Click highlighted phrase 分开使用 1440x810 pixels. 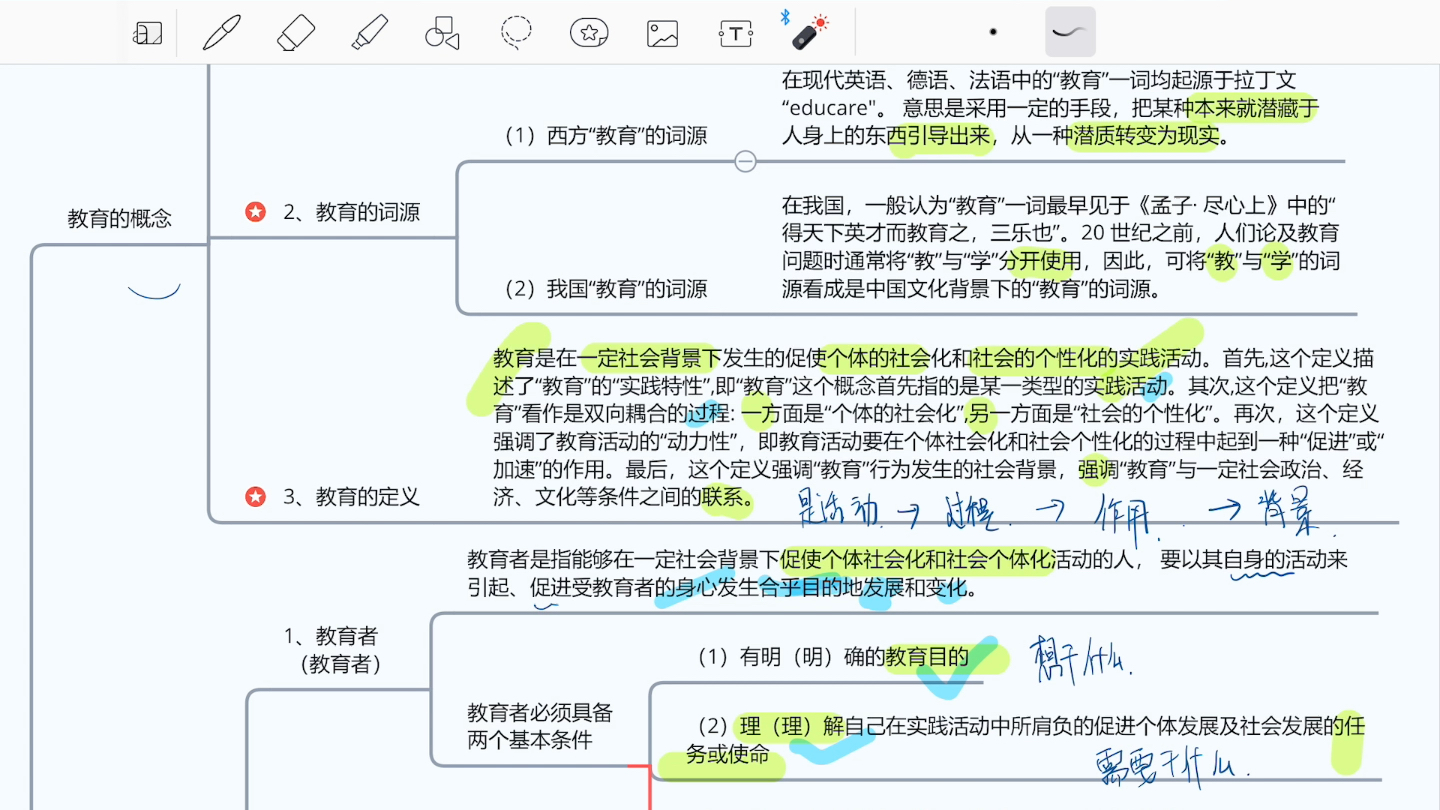click(1040, 262)
